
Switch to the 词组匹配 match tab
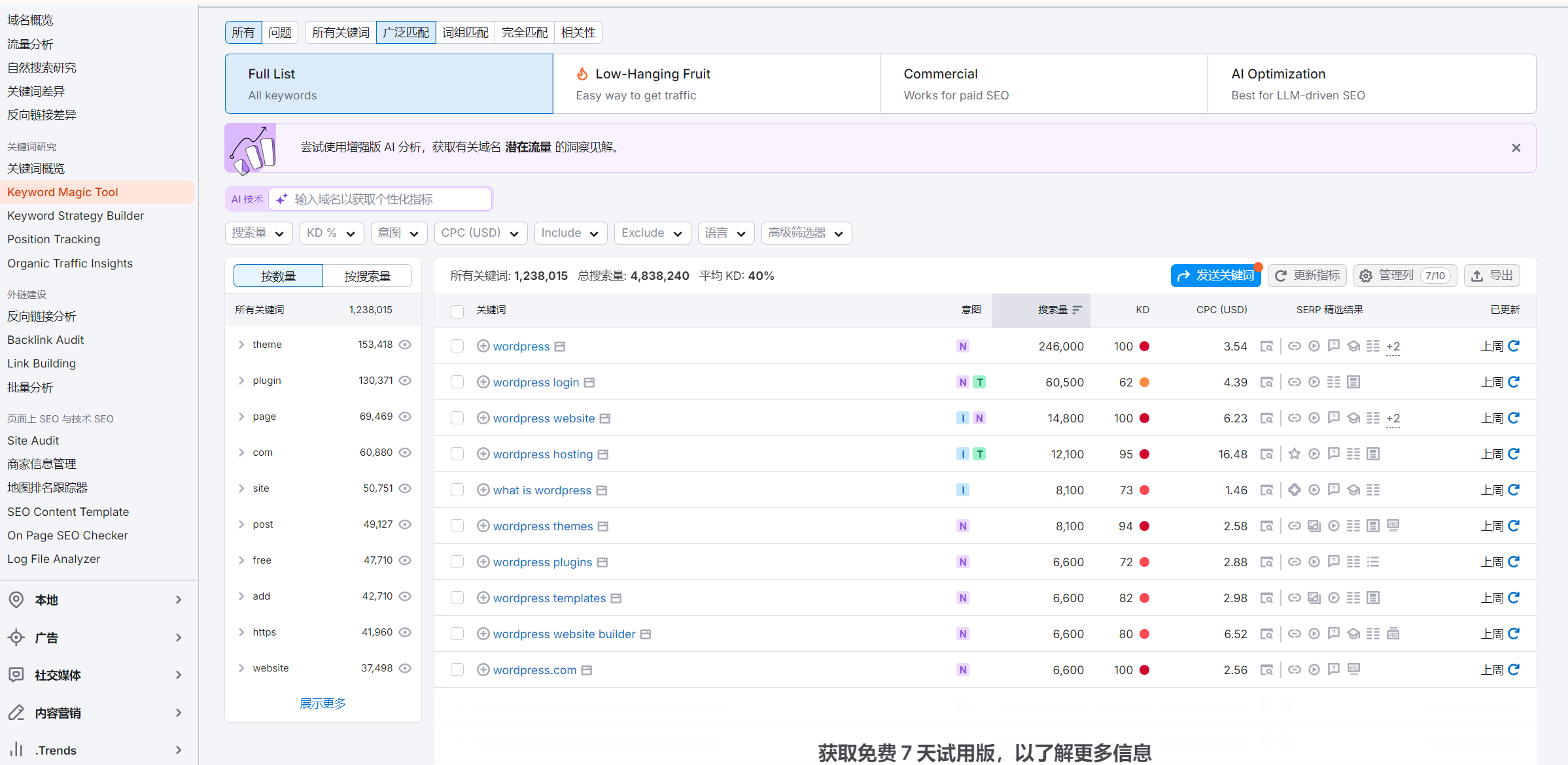pyautogui.click(x=465, y=32)
